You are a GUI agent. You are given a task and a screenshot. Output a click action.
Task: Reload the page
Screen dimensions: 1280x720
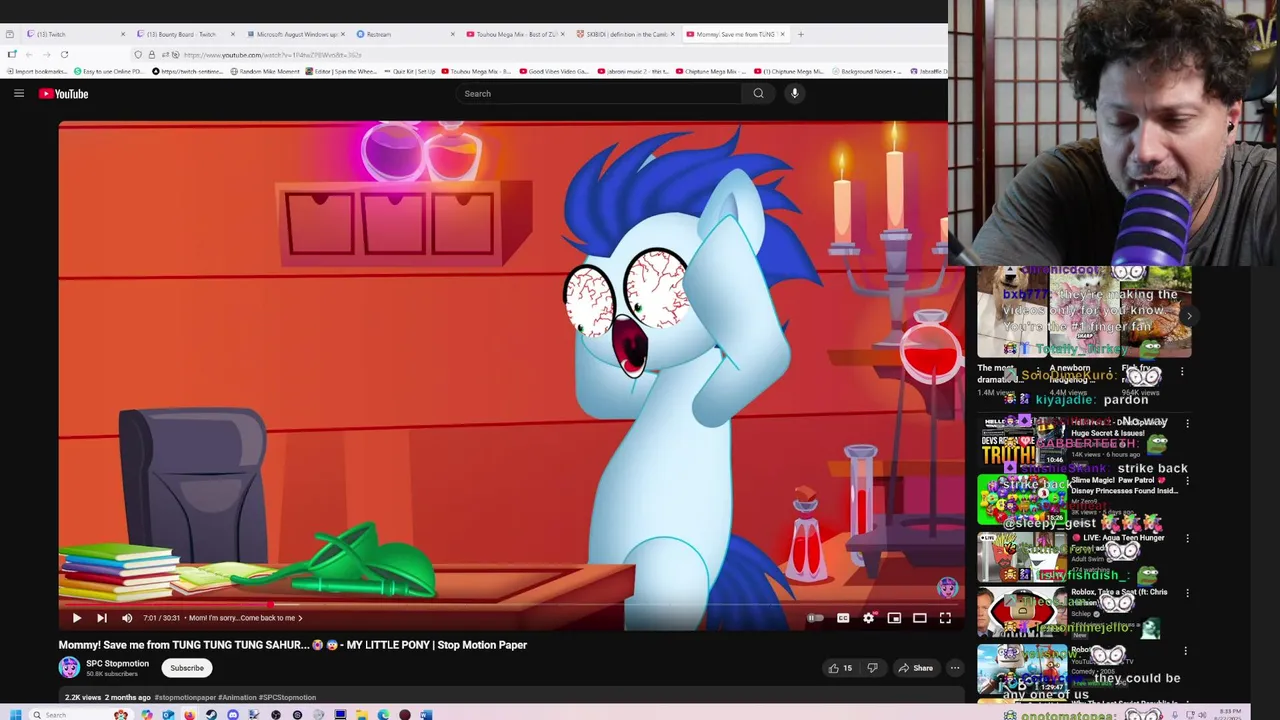pos(64,54)
